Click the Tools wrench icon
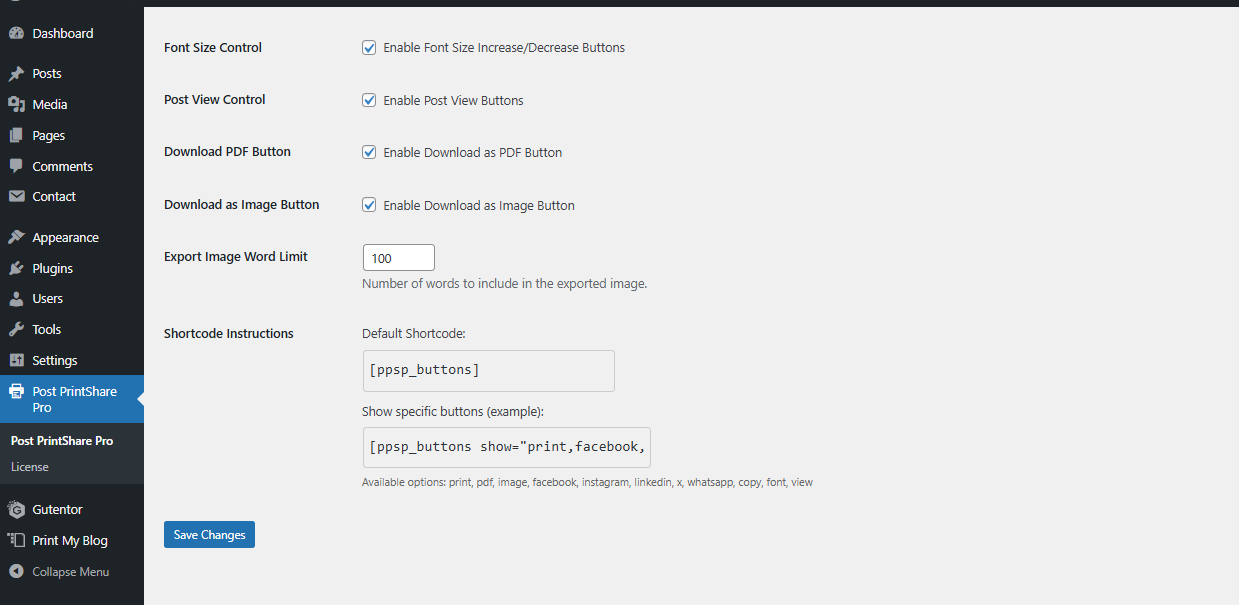The height and width of the screenshot is (605, 1239). (x=16, y=330)
